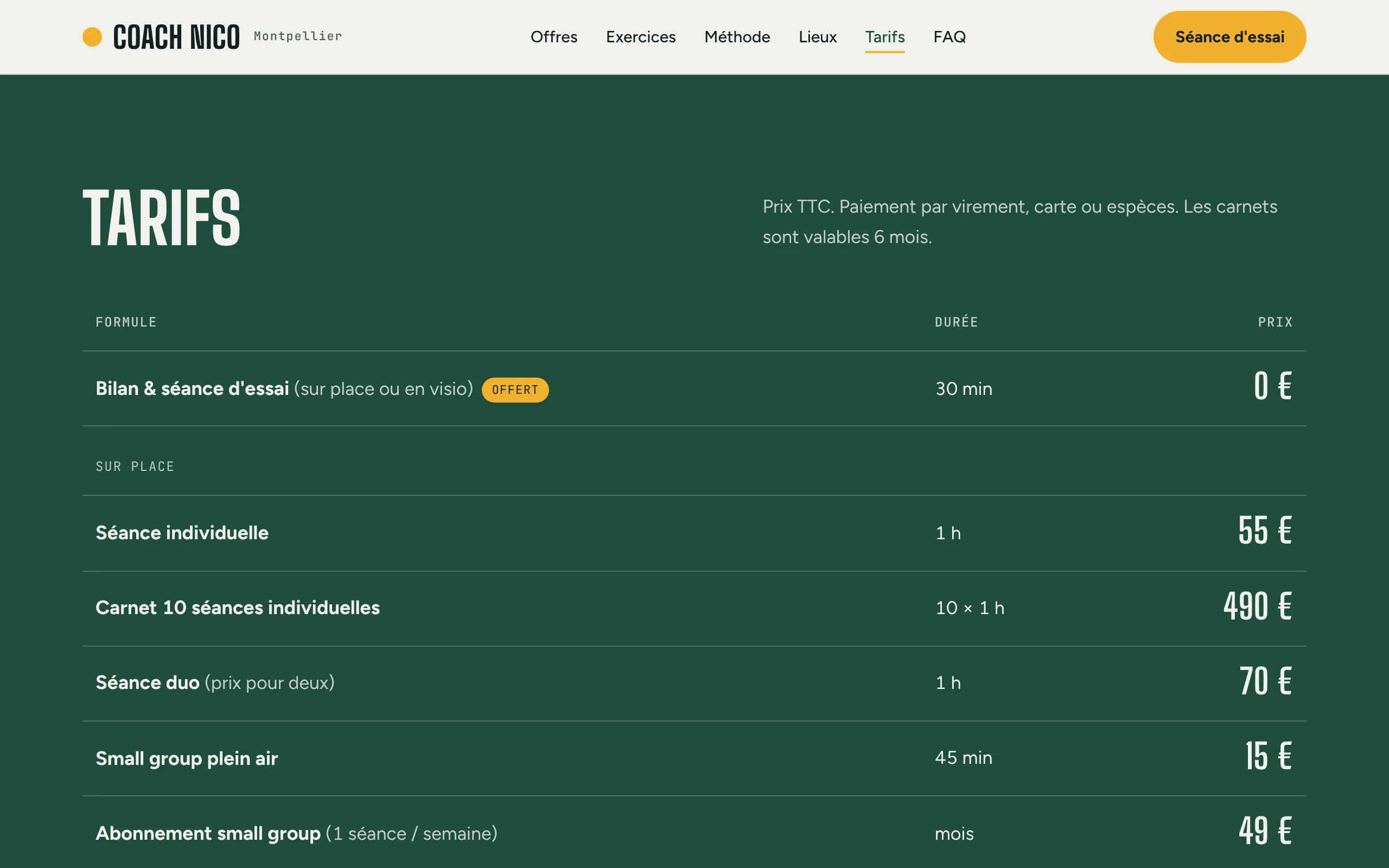1389x868 pixels.
Task: Select the Bilan & séance d'essai row
Action: pos(694,388)
